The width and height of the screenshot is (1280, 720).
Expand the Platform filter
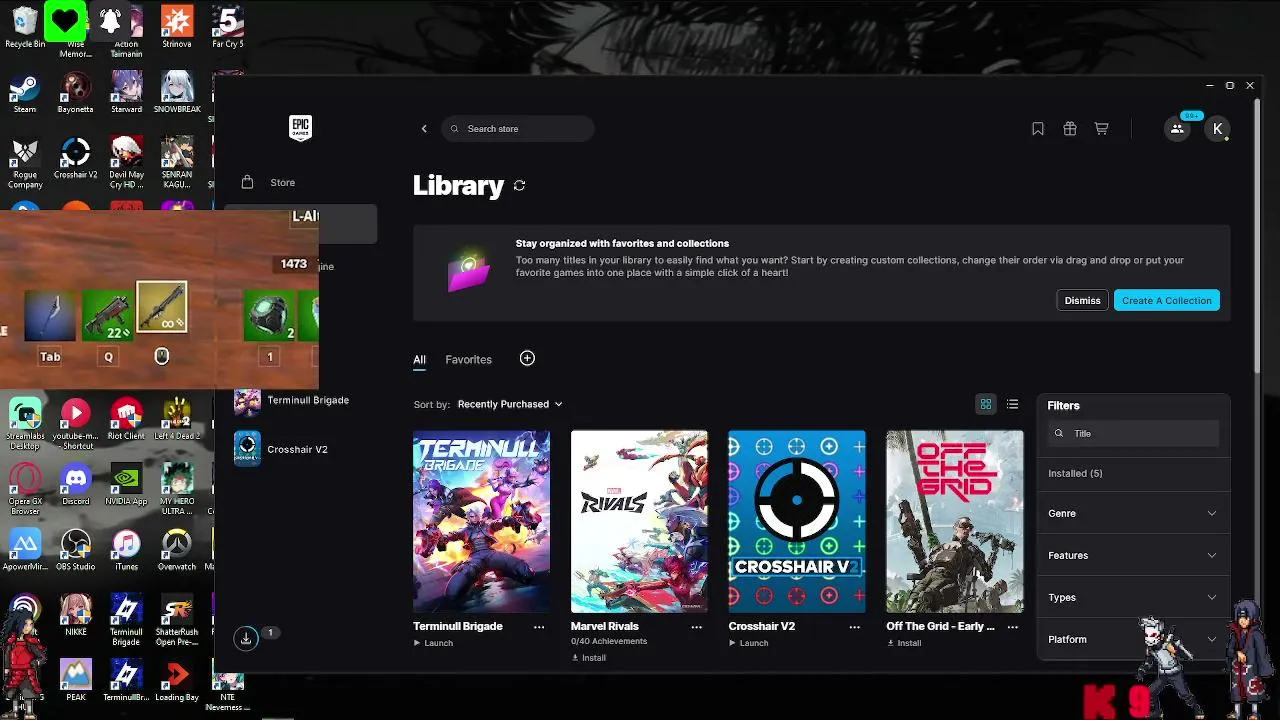pyautogui.click(x=1133, y=639)
